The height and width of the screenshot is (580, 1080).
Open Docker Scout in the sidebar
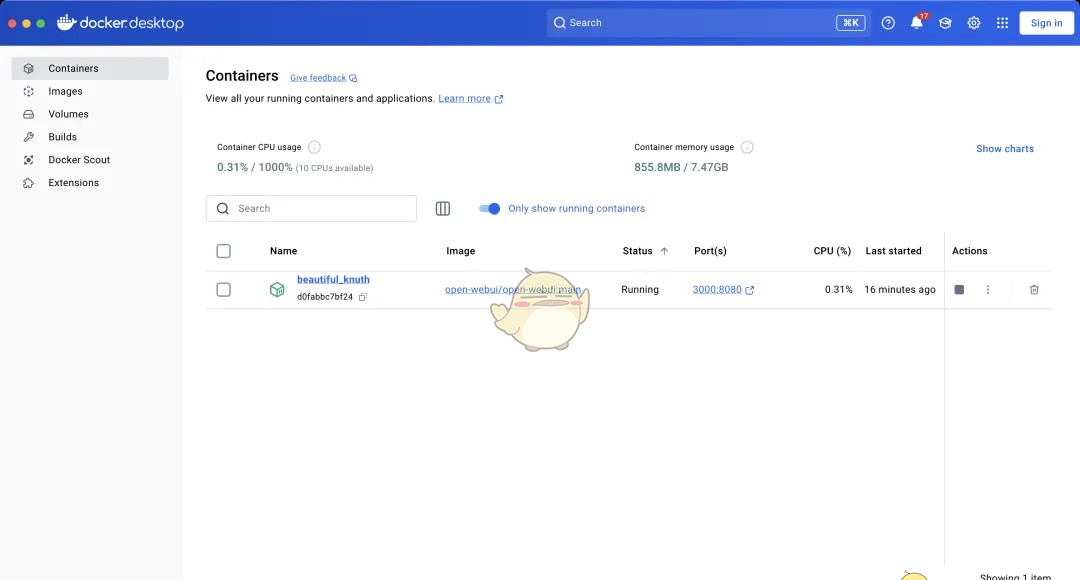tap(90, 159)
